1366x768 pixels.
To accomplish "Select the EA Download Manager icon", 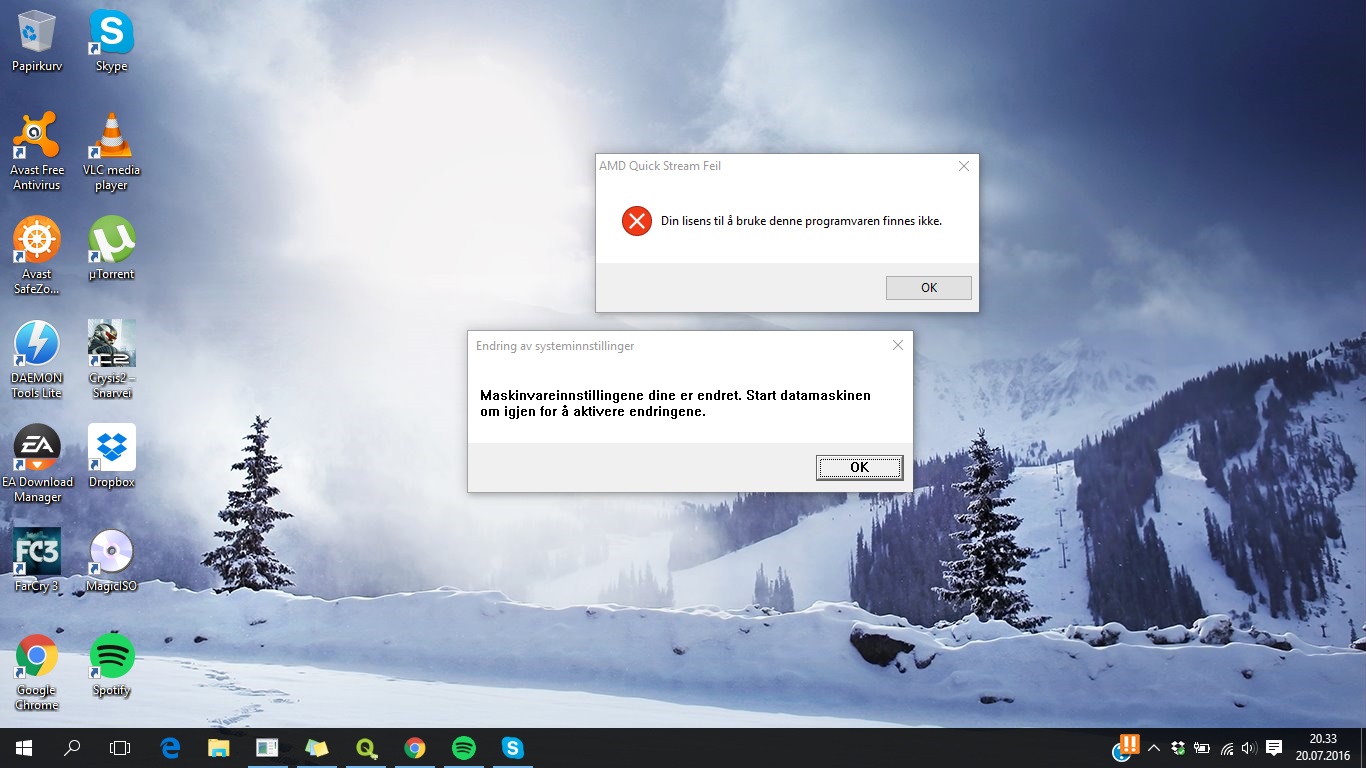I will (x=37, y=464).
